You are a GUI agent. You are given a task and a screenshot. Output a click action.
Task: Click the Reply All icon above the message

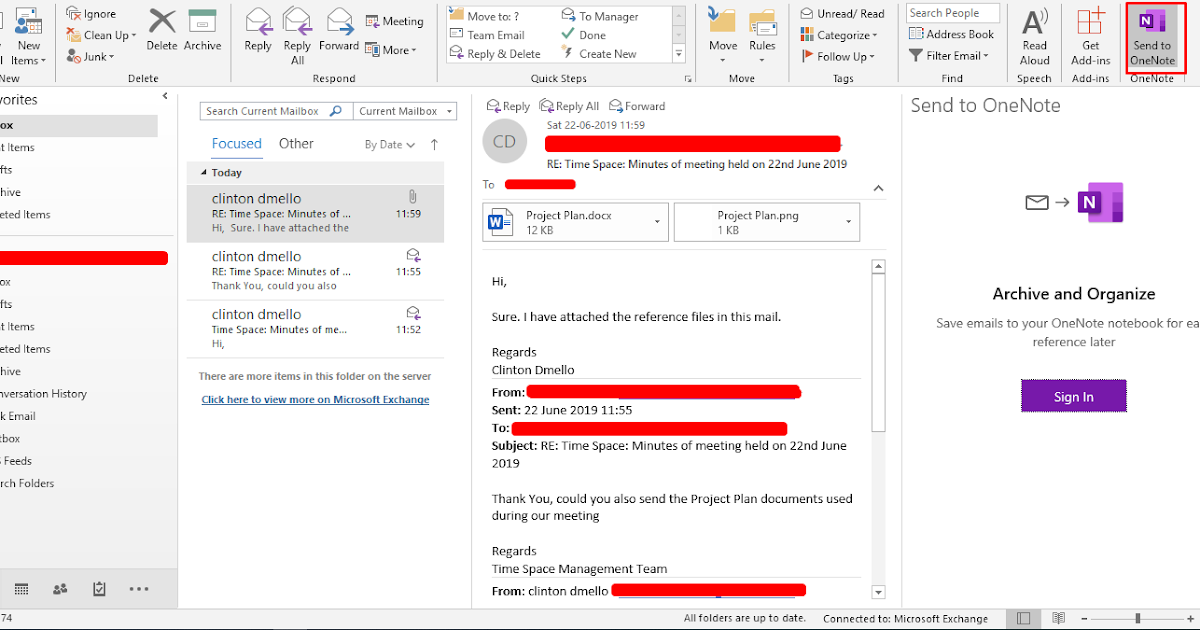point(569,105)
